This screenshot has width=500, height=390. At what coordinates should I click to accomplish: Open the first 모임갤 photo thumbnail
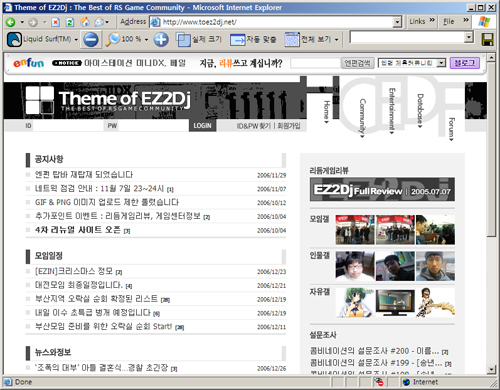pos(355,230)
